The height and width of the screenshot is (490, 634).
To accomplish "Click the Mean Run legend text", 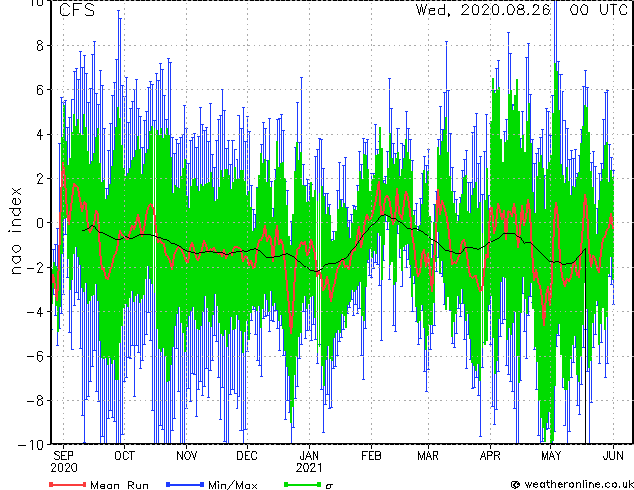I will coord(119,485).
